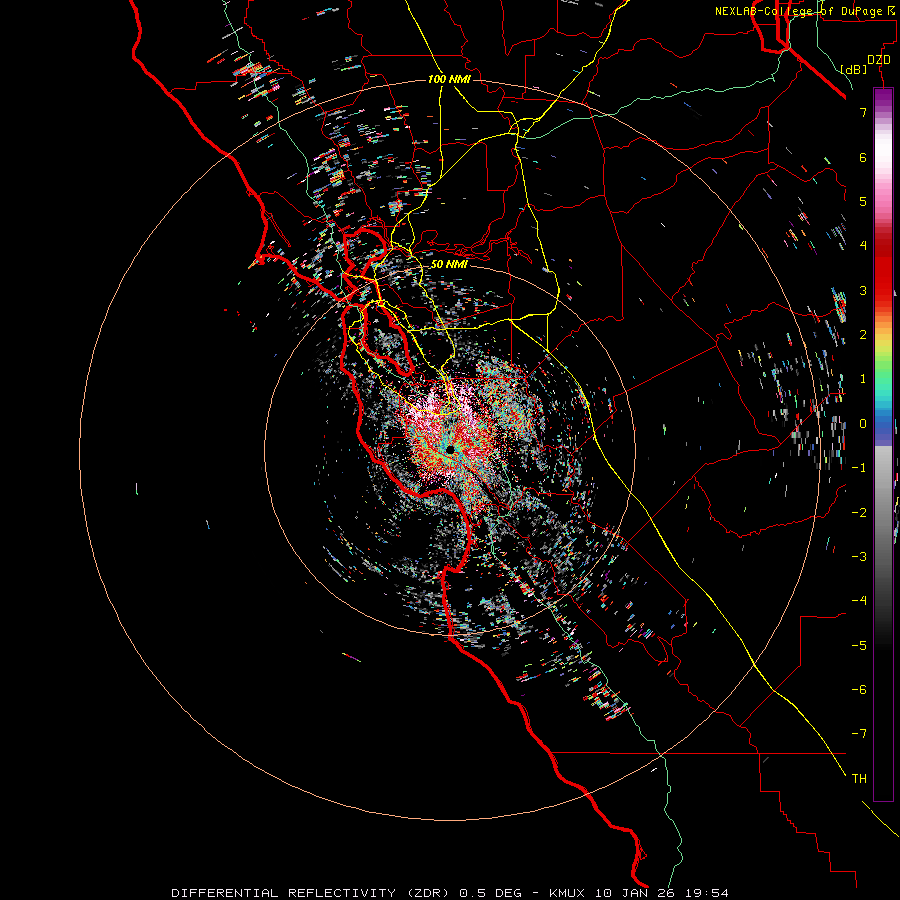Click the Differential Reflectivity title caption

pos(449,893)
